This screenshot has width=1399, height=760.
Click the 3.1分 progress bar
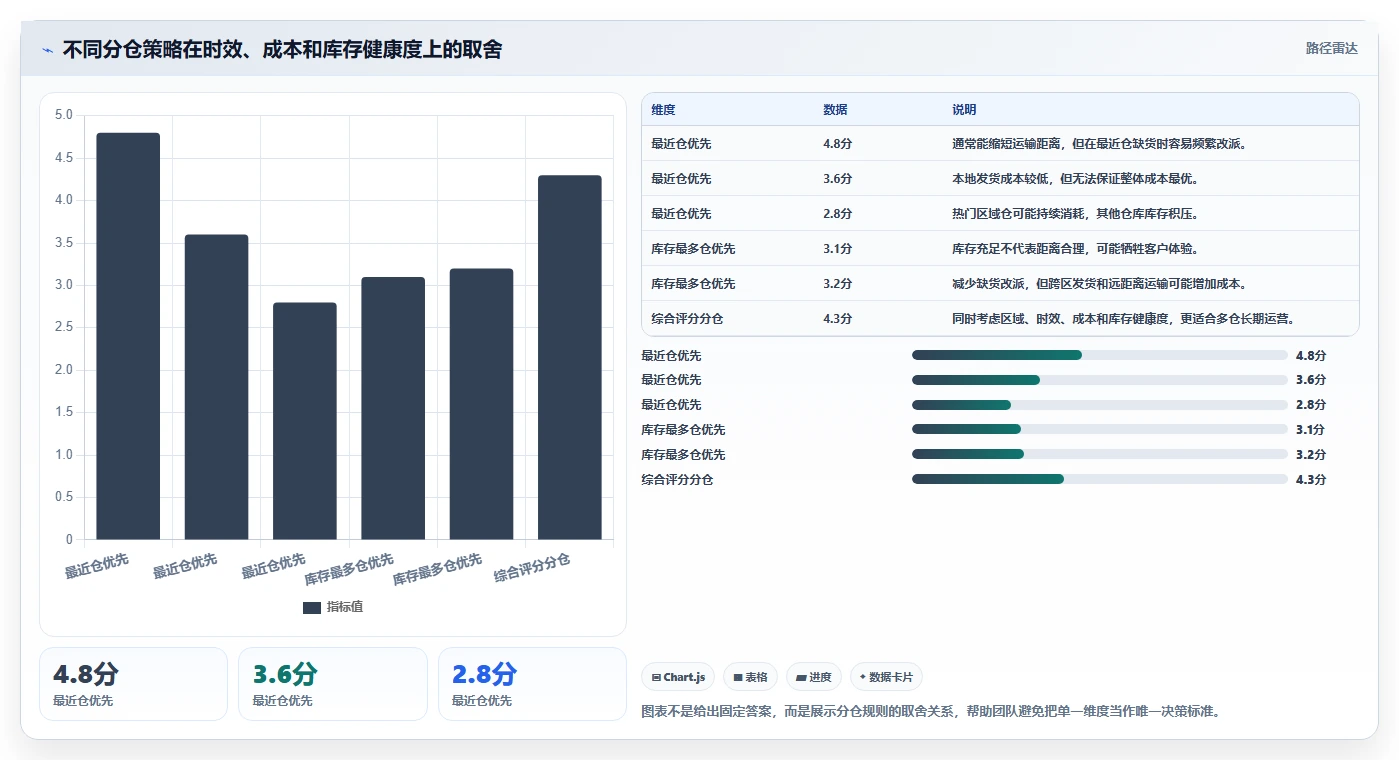pos(1100,429)
